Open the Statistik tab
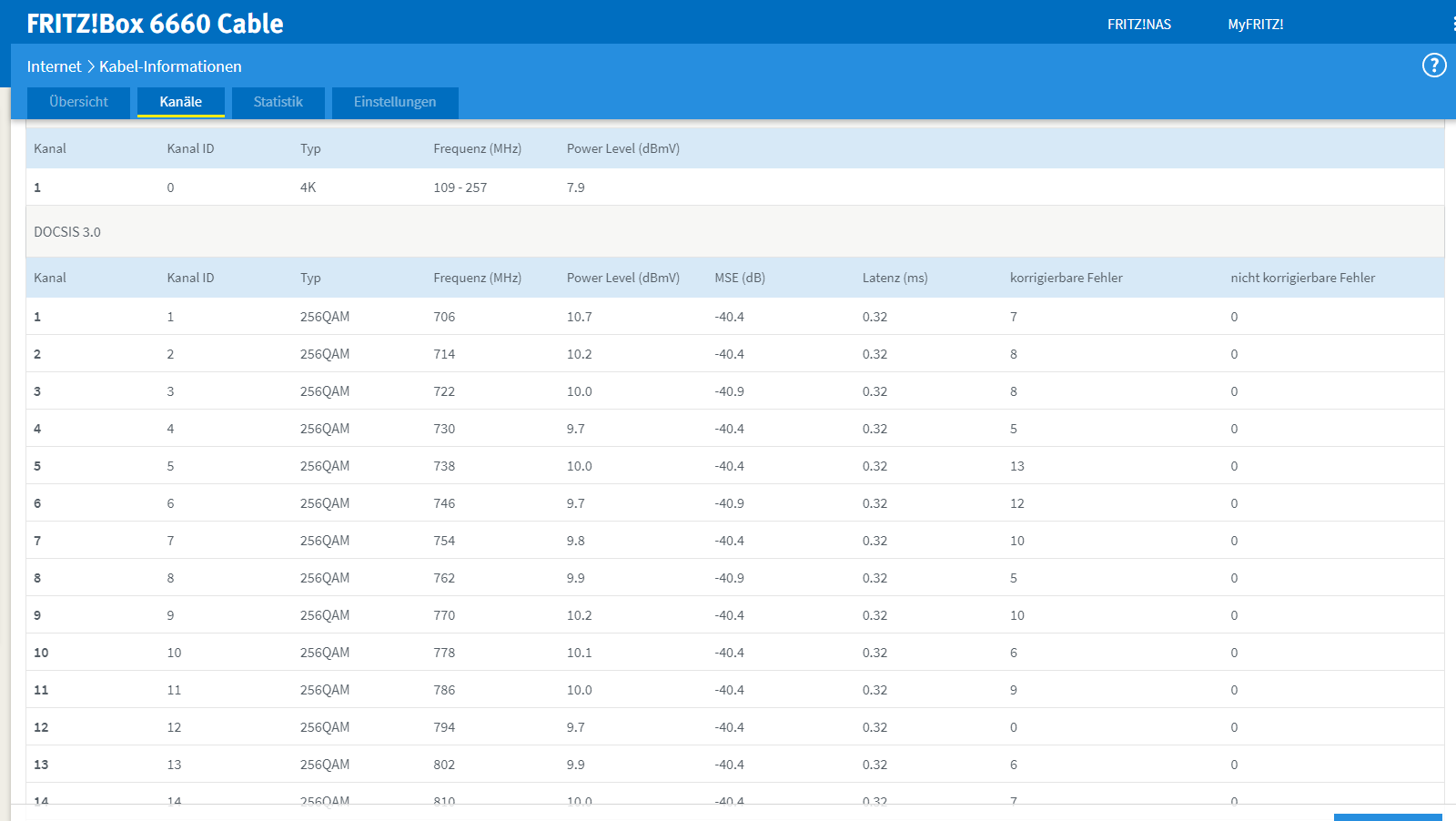This screenshot has width=1456, height=821. (278, 102)
